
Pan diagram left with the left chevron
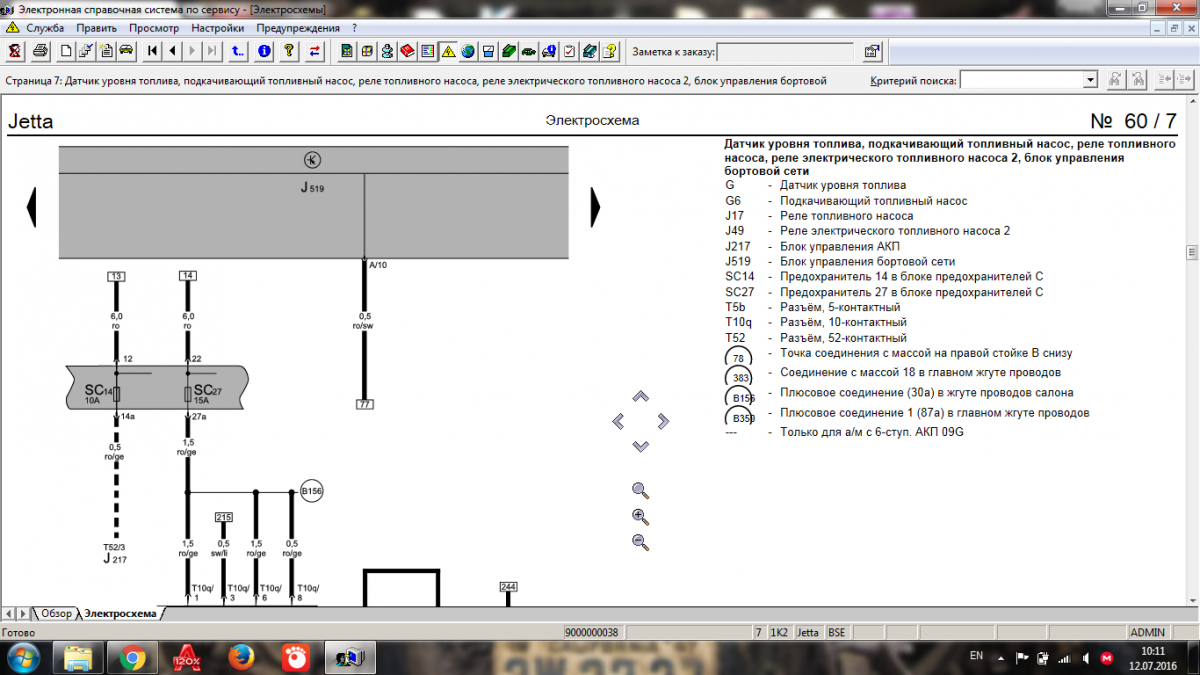(x=618, y=421)
